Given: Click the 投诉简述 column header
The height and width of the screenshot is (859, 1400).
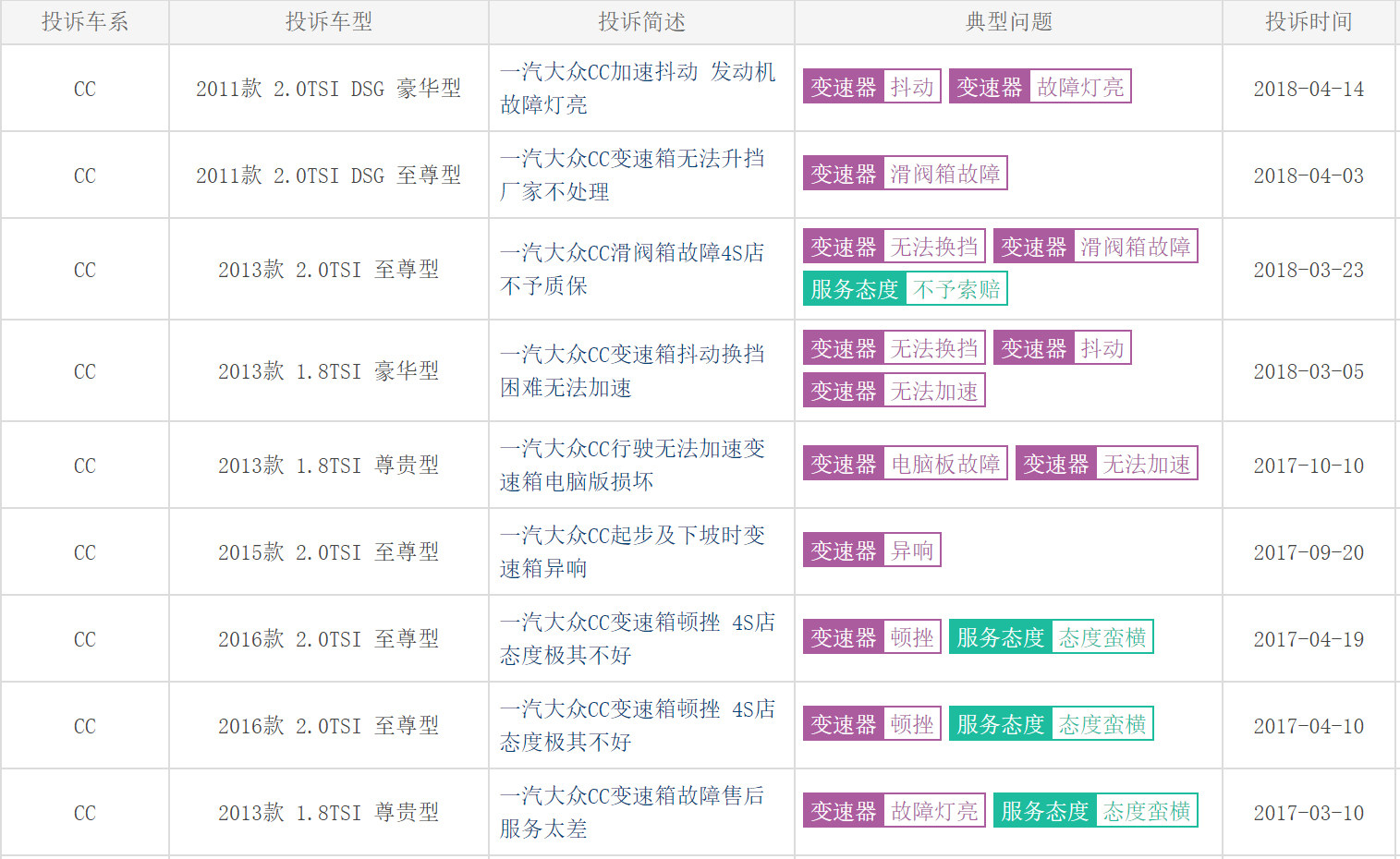Looking at the screenshot, I should coord(641,22).
